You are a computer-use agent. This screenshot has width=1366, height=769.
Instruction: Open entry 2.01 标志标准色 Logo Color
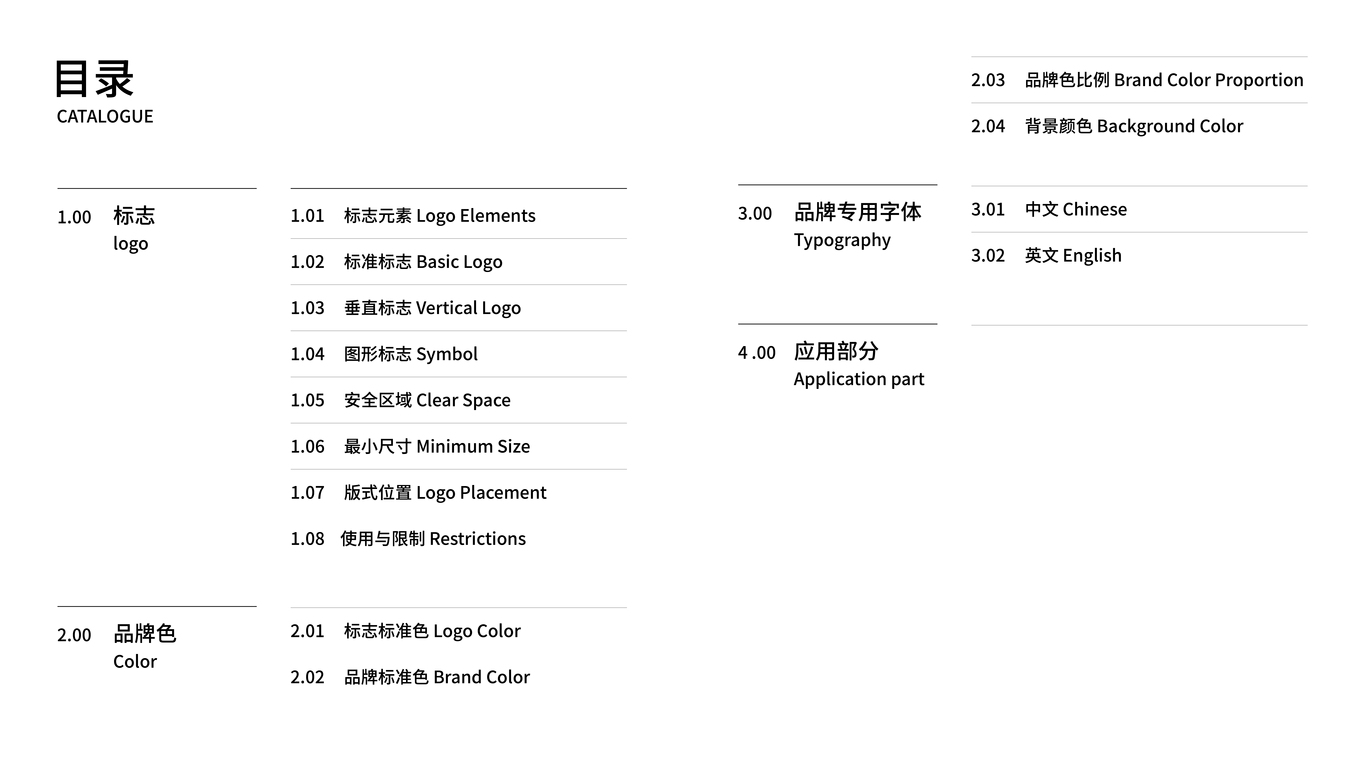click(x=405, y=631)
